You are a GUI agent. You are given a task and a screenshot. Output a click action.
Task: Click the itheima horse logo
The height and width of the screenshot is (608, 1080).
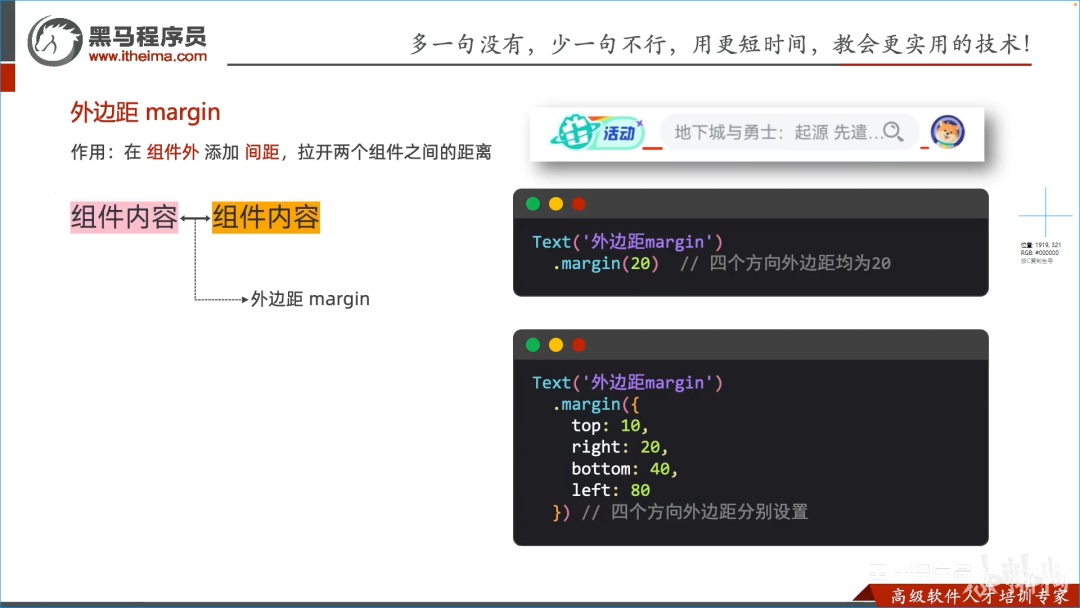pyautogui.click(x=54, y=41)
